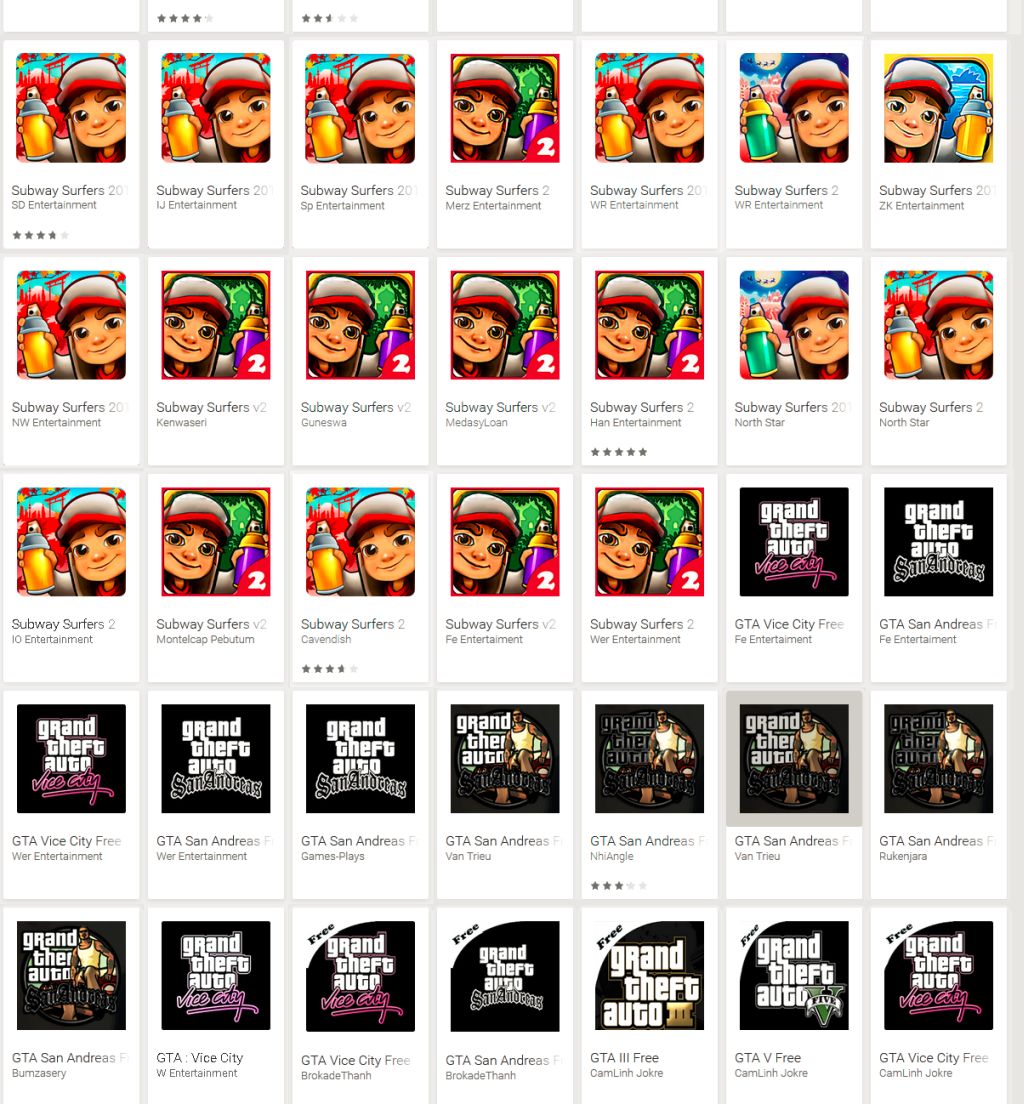Viewport: 1024px width, 1104px height.
Task: Click star rating under Cavendish app
Action: coord(330,669)
